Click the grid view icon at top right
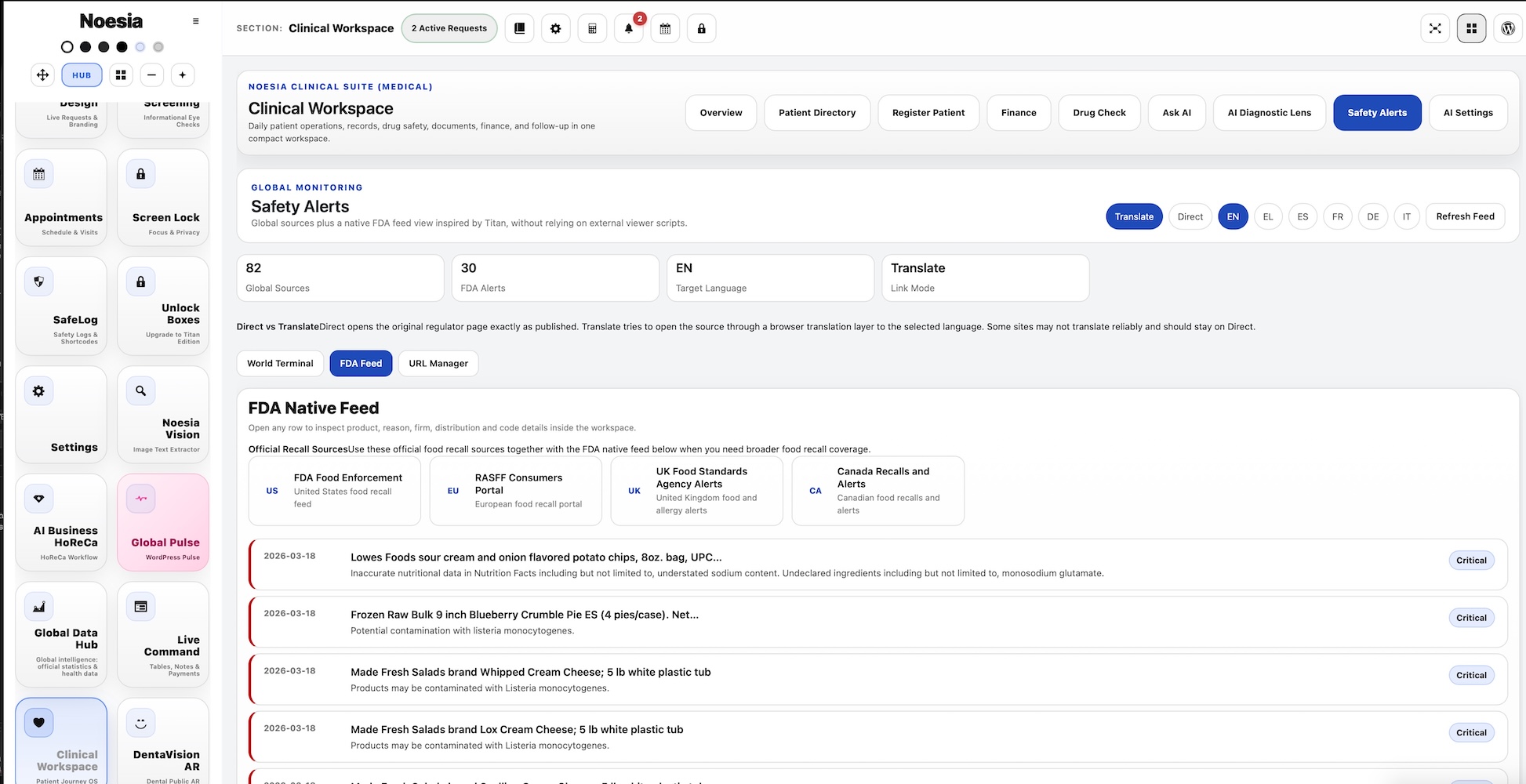 [x=1472, y=28]
